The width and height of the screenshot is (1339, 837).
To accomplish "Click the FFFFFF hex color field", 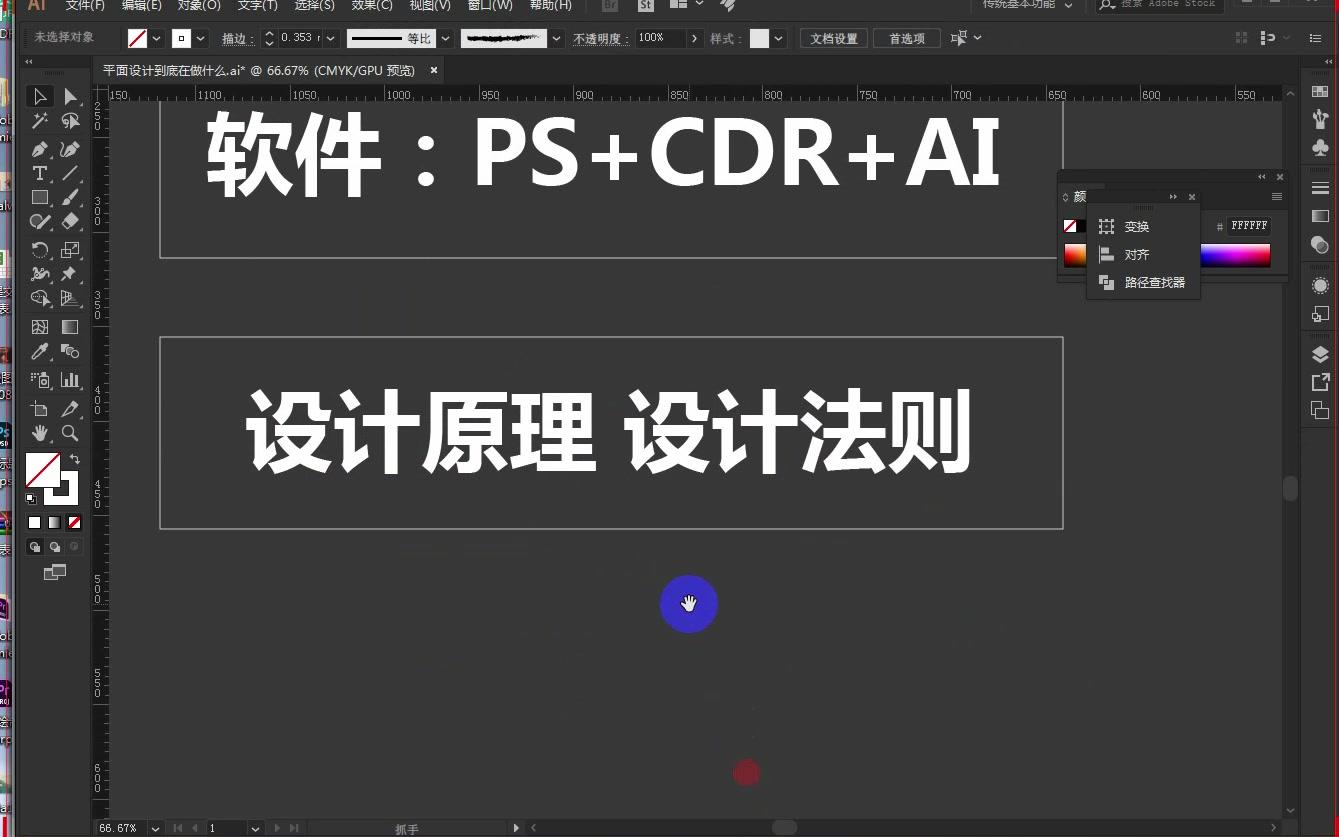I will point(1249,226).
